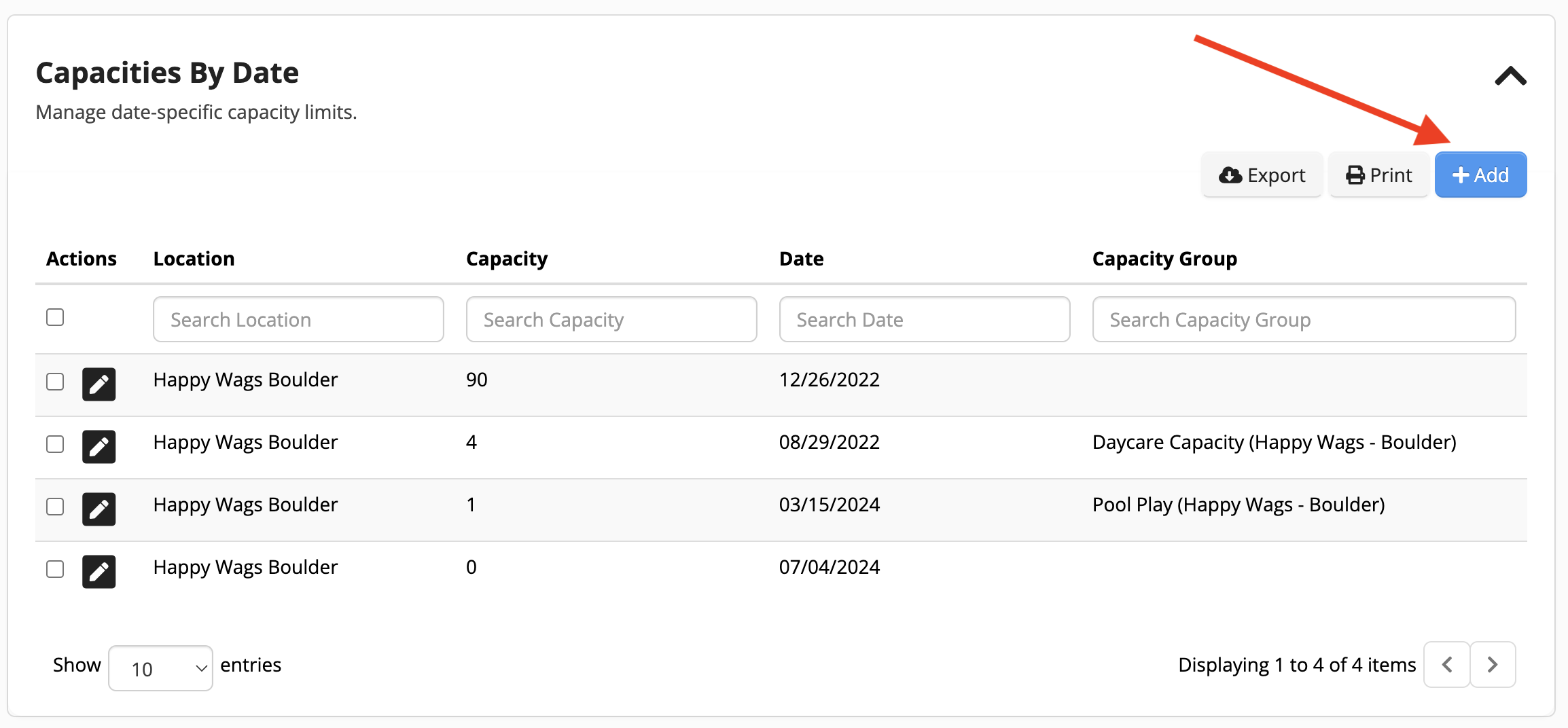Screen dimensions: 1568x728
Task: Check the row dated 08/29/2022
Action: coord(55,444)
